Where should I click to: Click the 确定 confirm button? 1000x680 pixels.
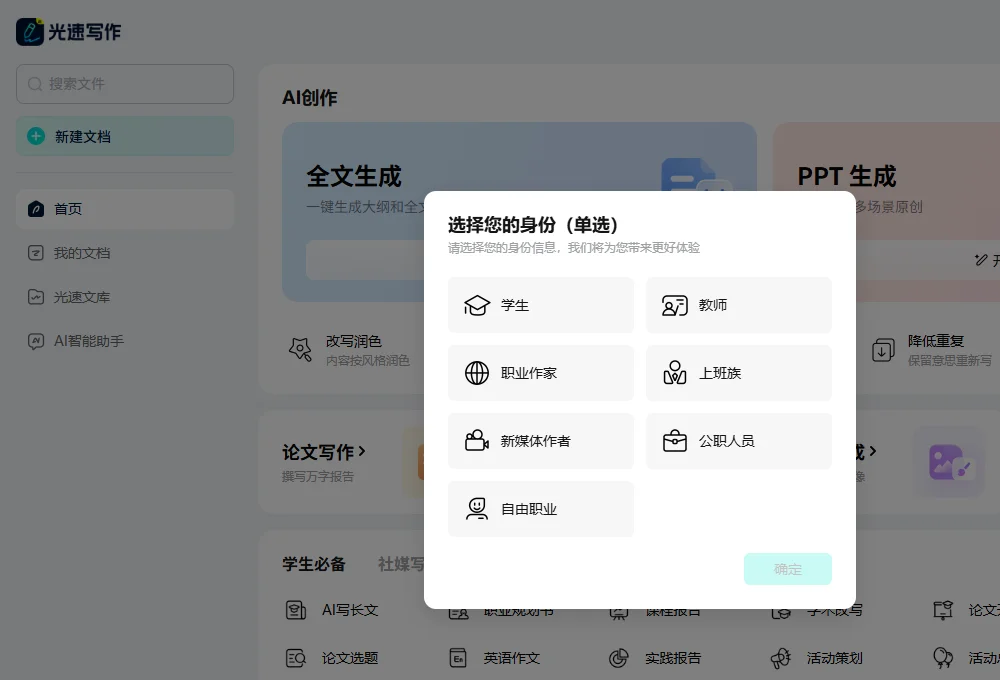pyautogui.click(x=788, y=569)
